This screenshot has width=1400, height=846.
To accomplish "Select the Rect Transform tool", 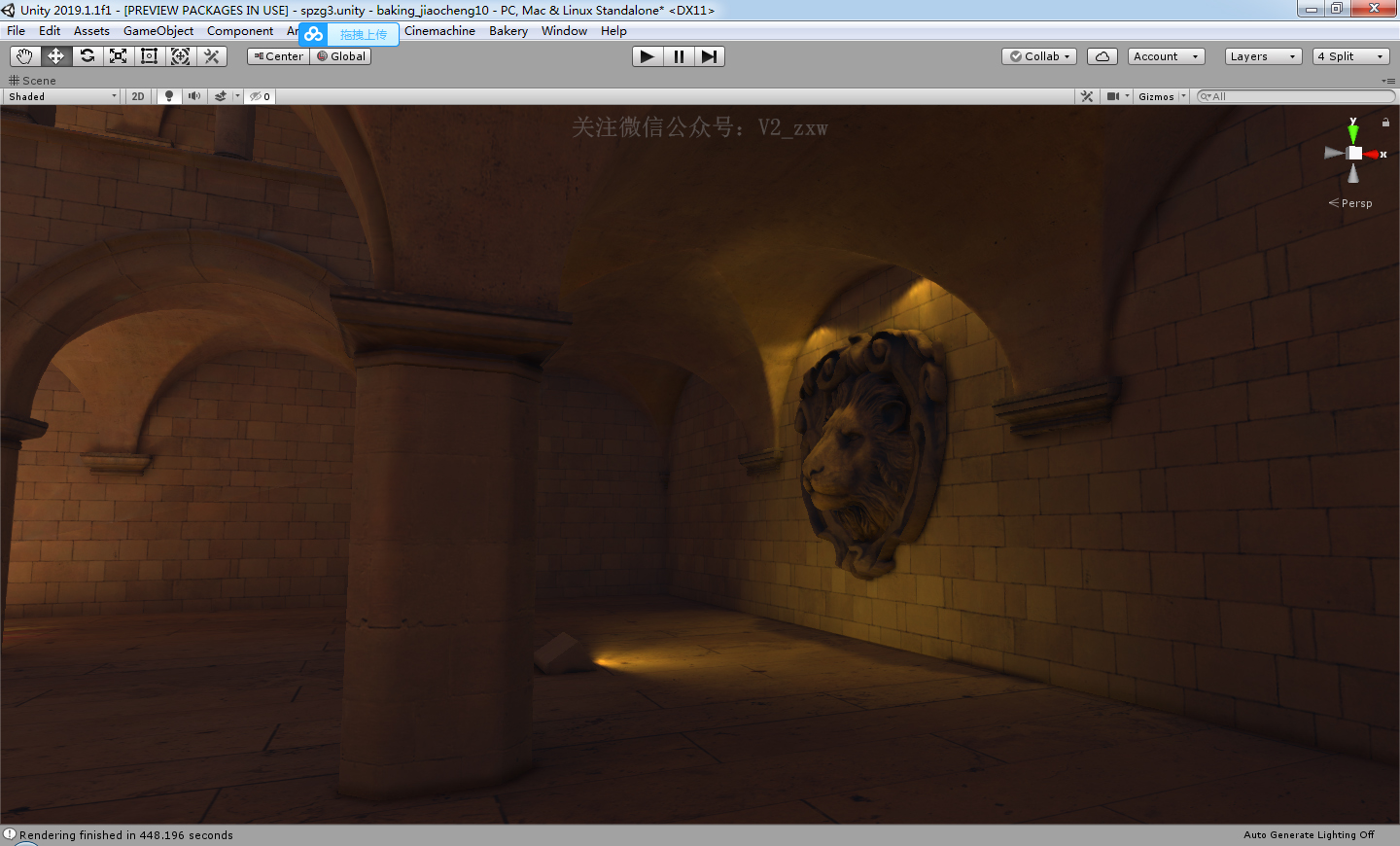I will pyautogui.click(x=149, y=56).
